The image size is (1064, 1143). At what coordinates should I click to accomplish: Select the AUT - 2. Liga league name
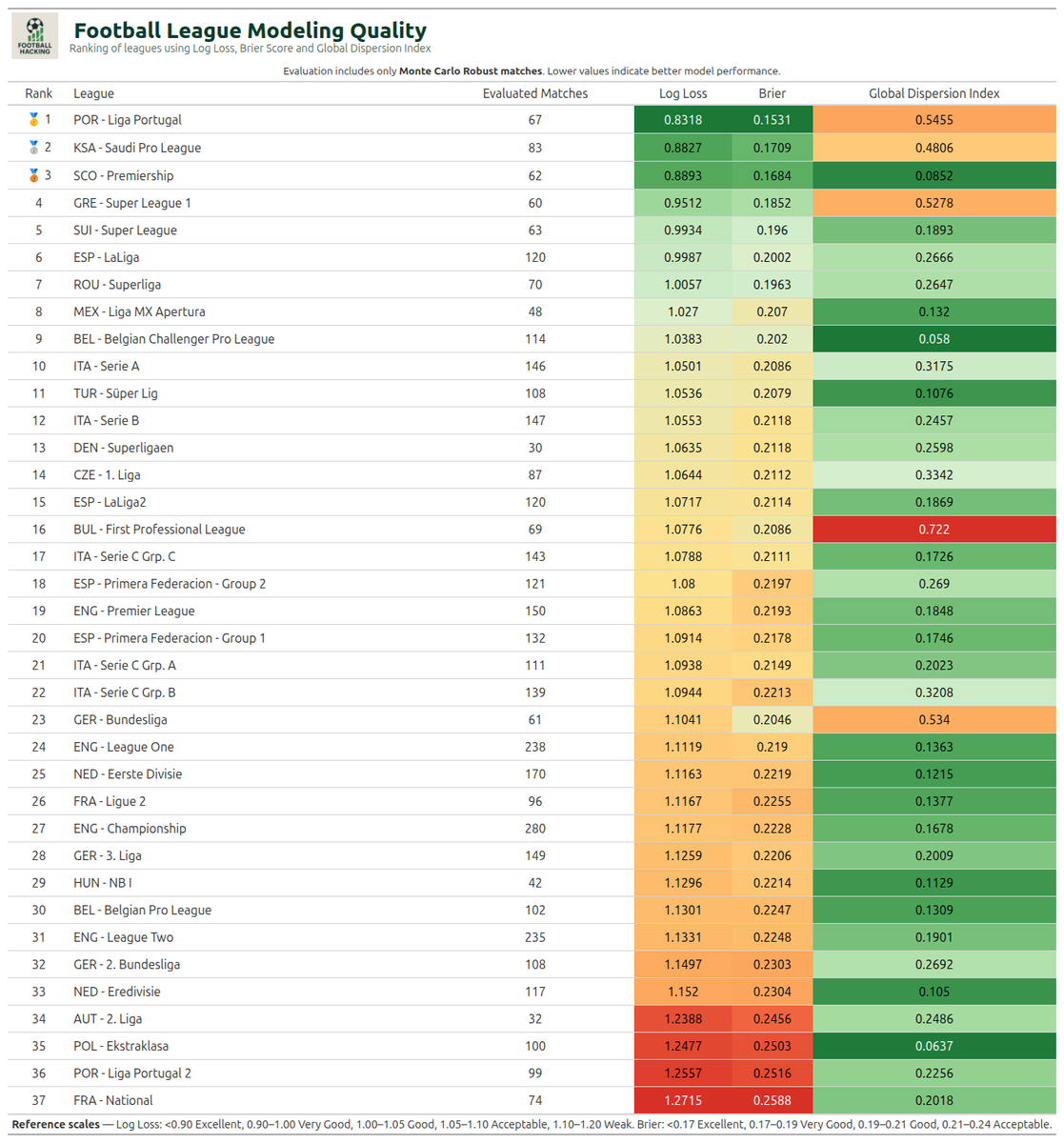[x=108, y=1018]
